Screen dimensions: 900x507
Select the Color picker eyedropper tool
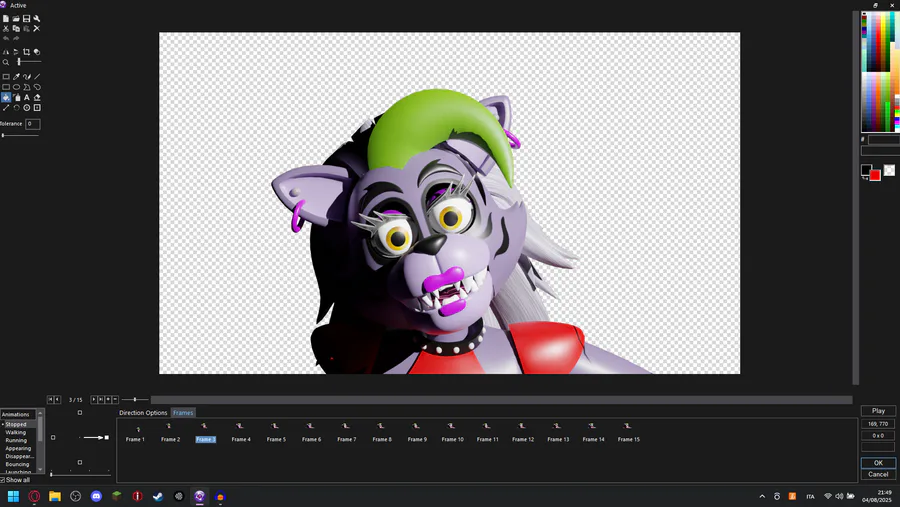click(16, 76)
